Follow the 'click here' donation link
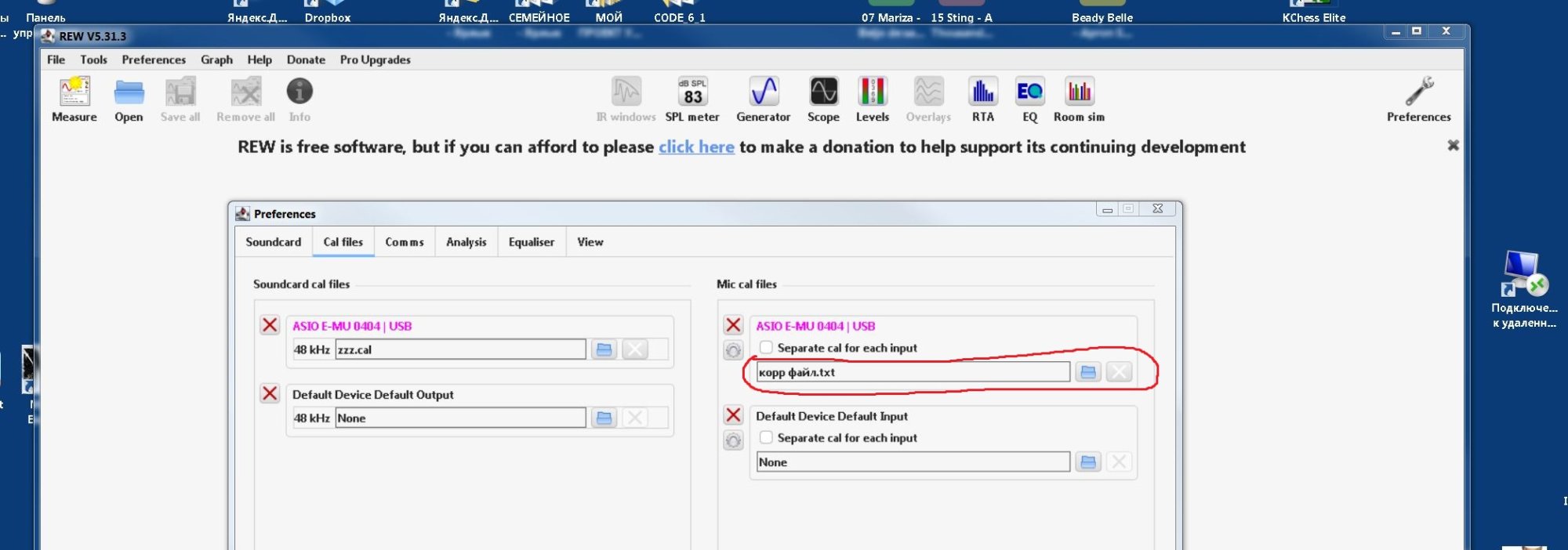This screenshot has width=1568, height=550. 696,147
